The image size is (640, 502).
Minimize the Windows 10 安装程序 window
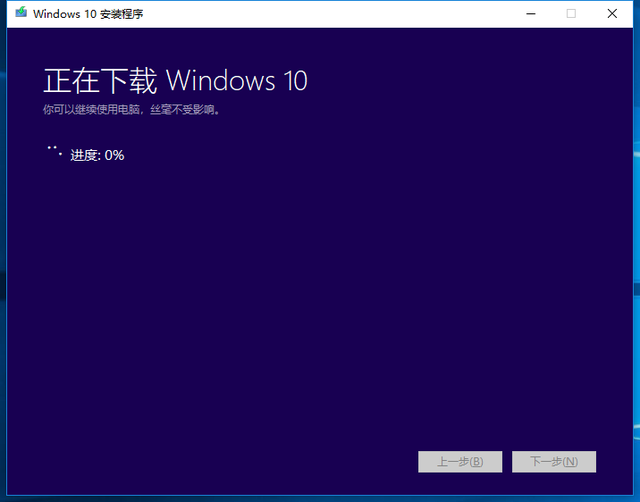(x=531, y=14)
